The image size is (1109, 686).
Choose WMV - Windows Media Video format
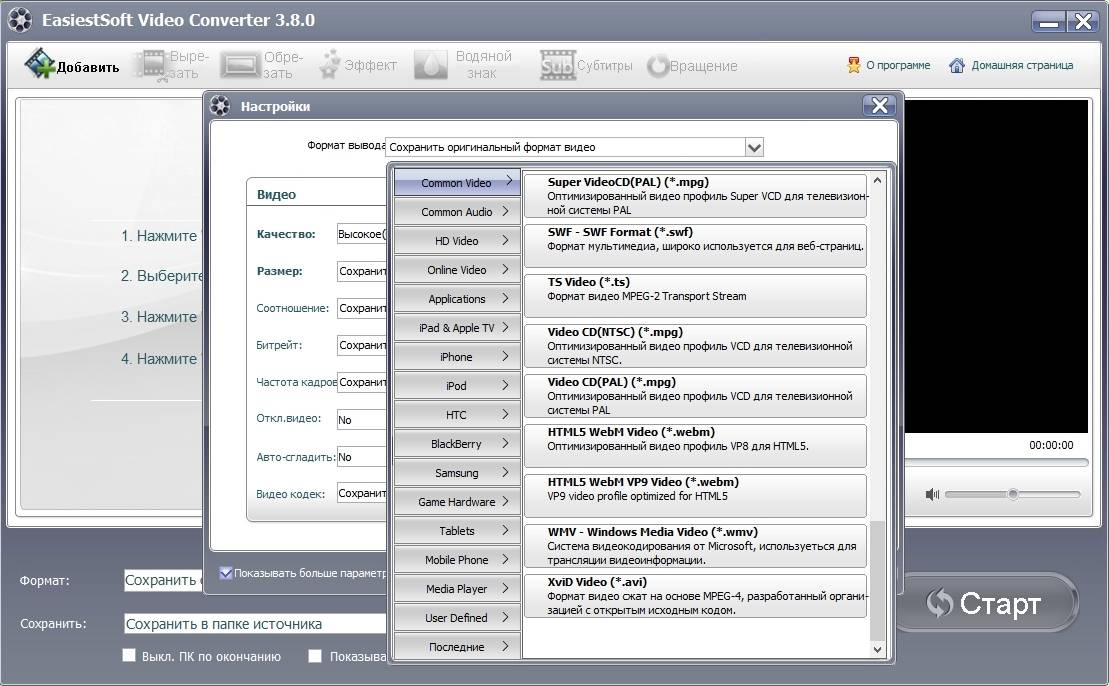(695, 546)
